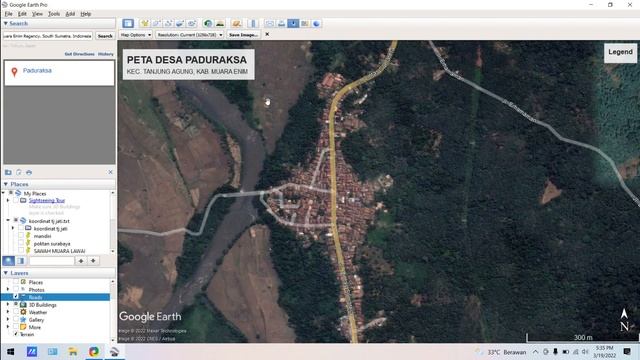Open the Ruler measurement tool
The width and height of the screenshot is (640, 360).
(252, 23)
